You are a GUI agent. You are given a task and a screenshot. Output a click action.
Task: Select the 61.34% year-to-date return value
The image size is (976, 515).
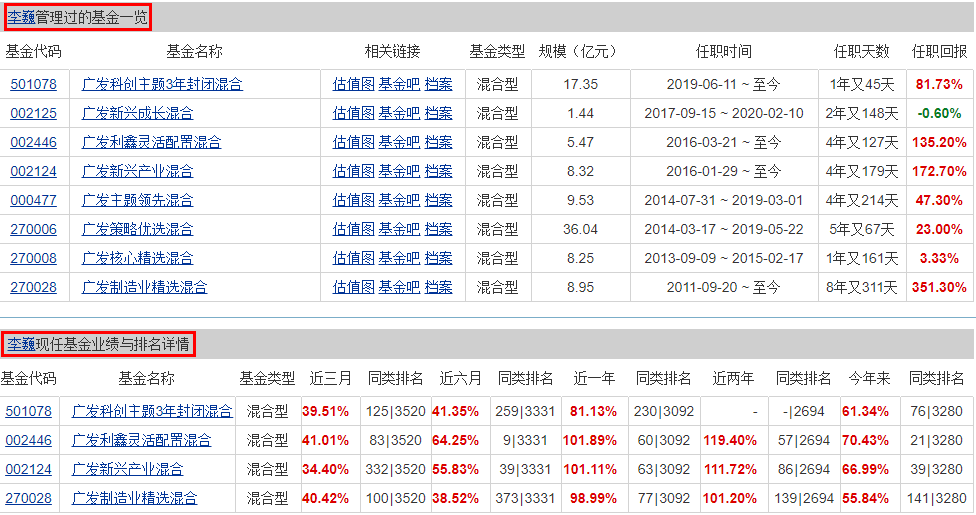865,412
